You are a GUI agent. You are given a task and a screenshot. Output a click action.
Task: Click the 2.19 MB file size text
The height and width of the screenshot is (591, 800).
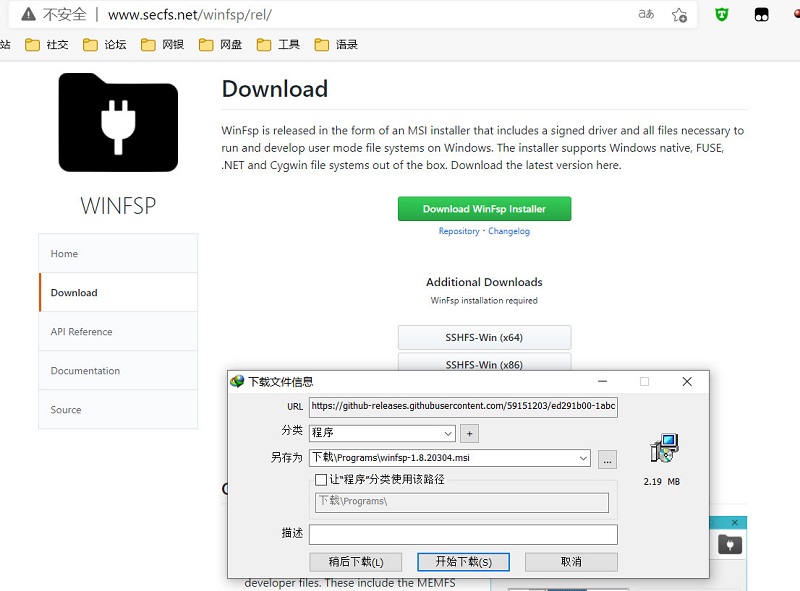(662, 482)
